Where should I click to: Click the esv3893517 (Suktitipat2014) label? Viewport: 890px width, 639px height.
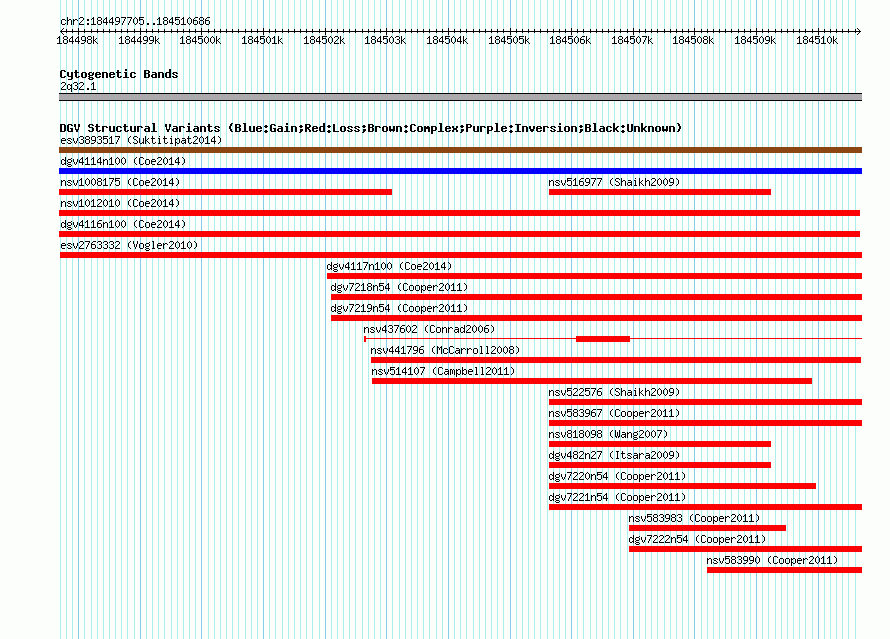click(141, 140)
